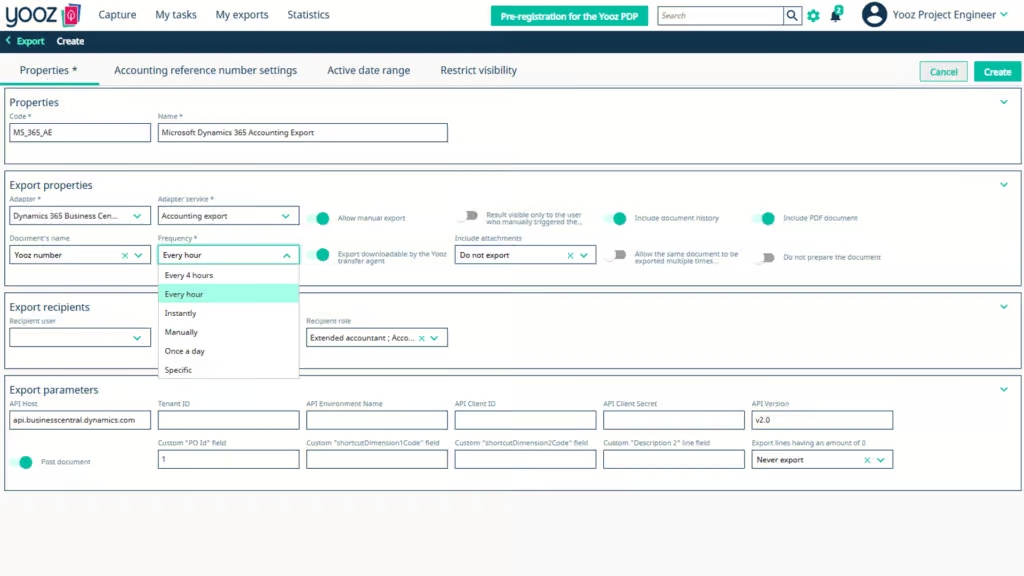Toggle Allow same document exported multiple times
Image resolution: width=1024 pixels, height=576 pixels.
[617, 255]
